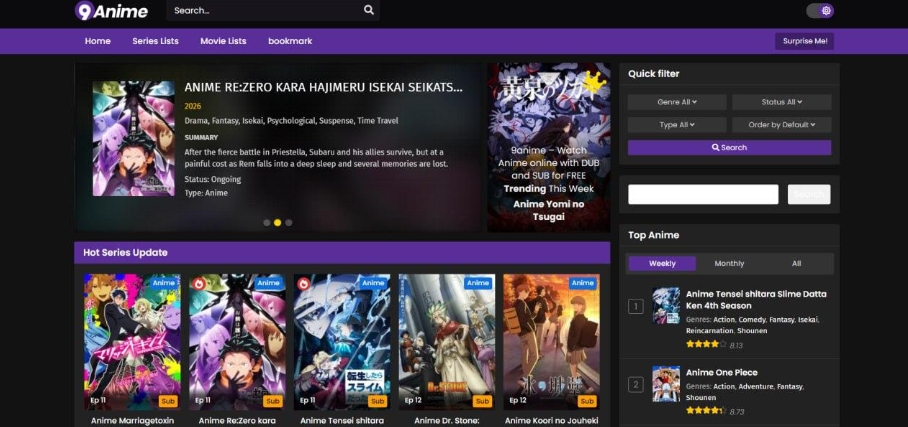
Task: Go to bookmark page
Action: pos(290,41)
